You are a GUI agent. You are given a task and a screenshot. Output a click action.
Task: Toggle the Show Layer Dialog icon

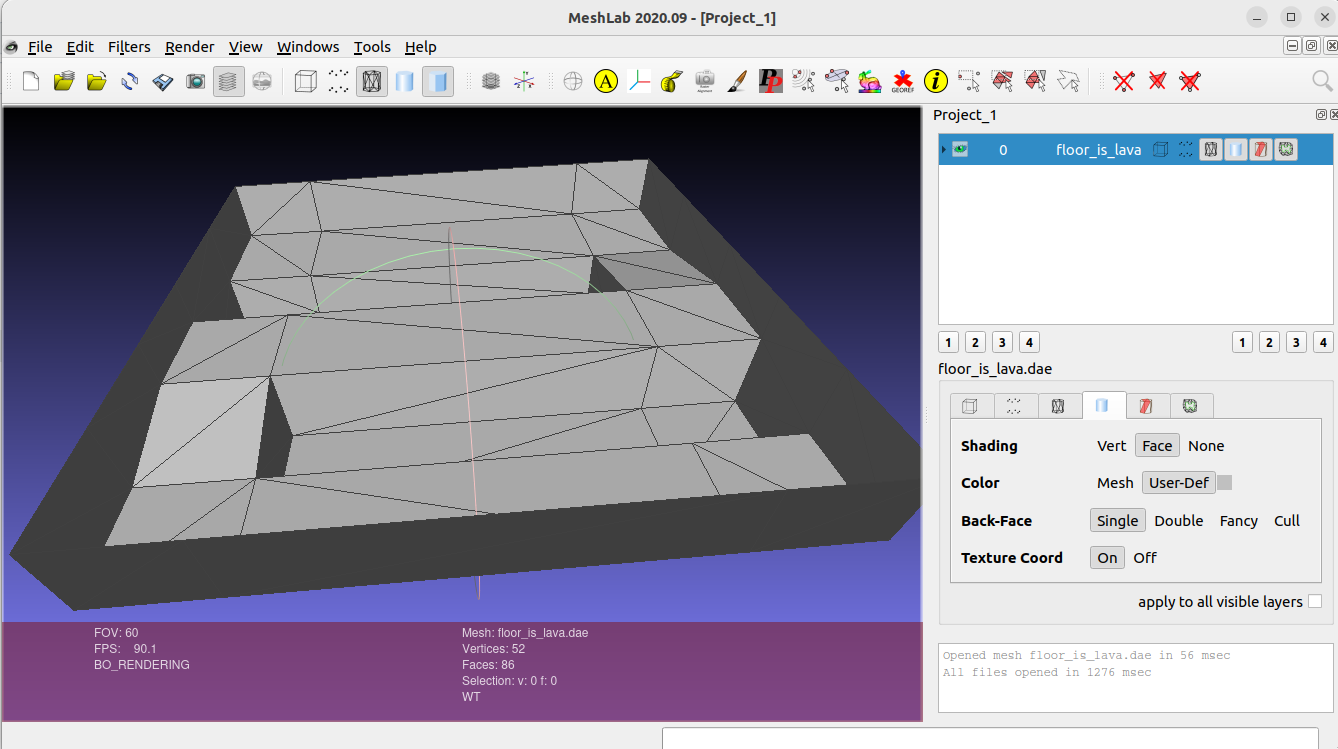229,81
